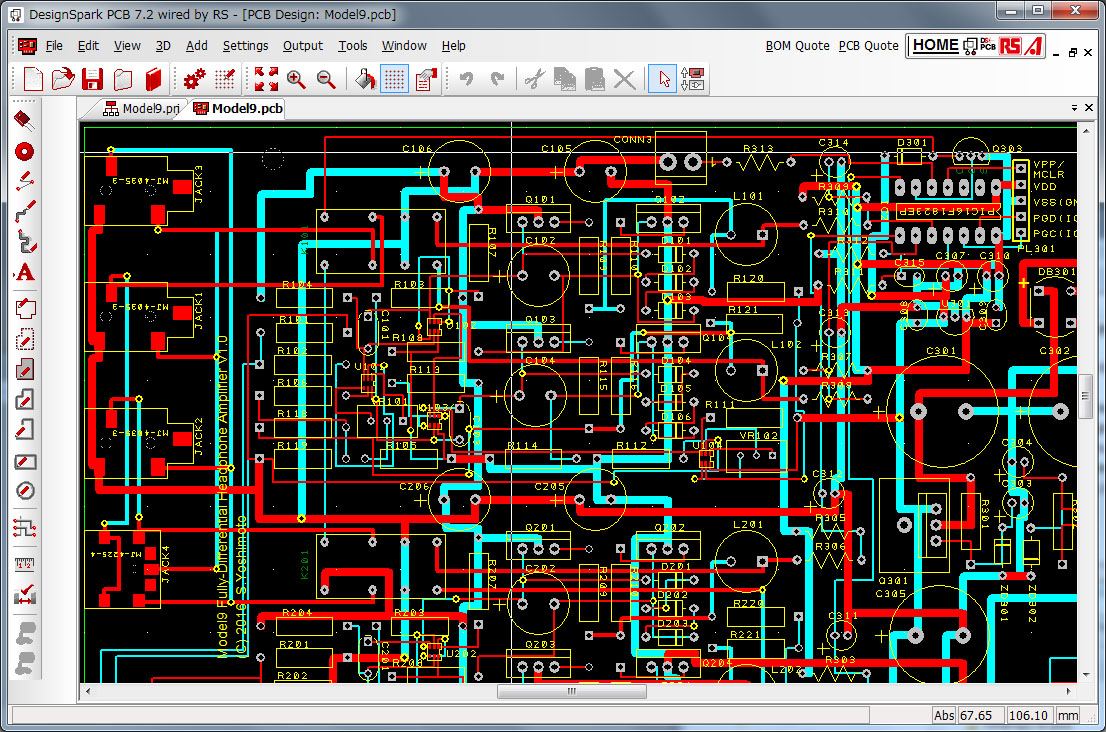Screen dimensions: 1106x732
Task: Select the Add Text tool
Action: pyautogui.click(x=25, y=273)
